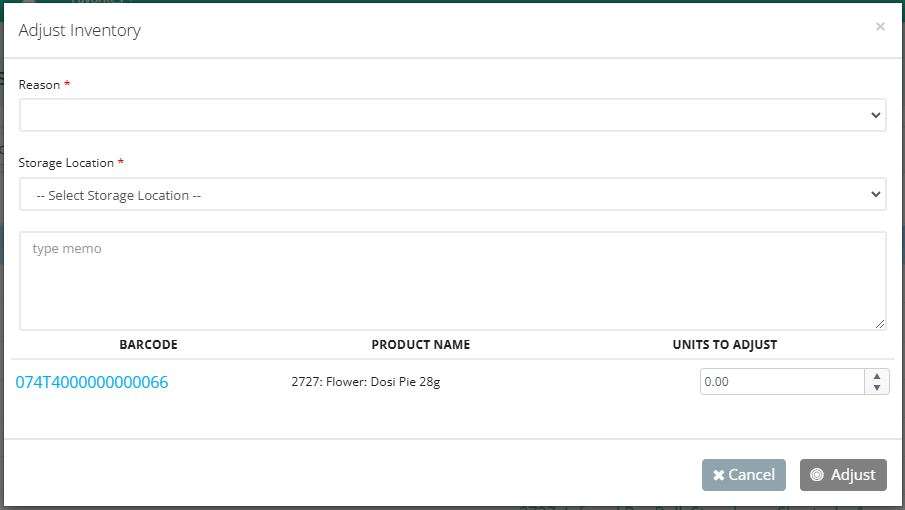
Task: Open the Select Storage Location dropdown
Action: 452,194
